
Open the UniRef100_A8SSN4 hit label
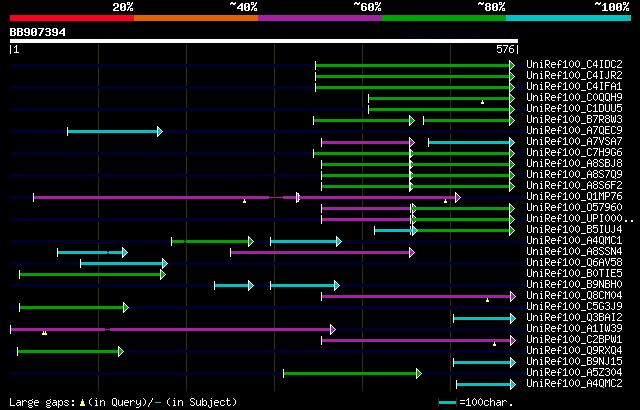coord(574,252)
